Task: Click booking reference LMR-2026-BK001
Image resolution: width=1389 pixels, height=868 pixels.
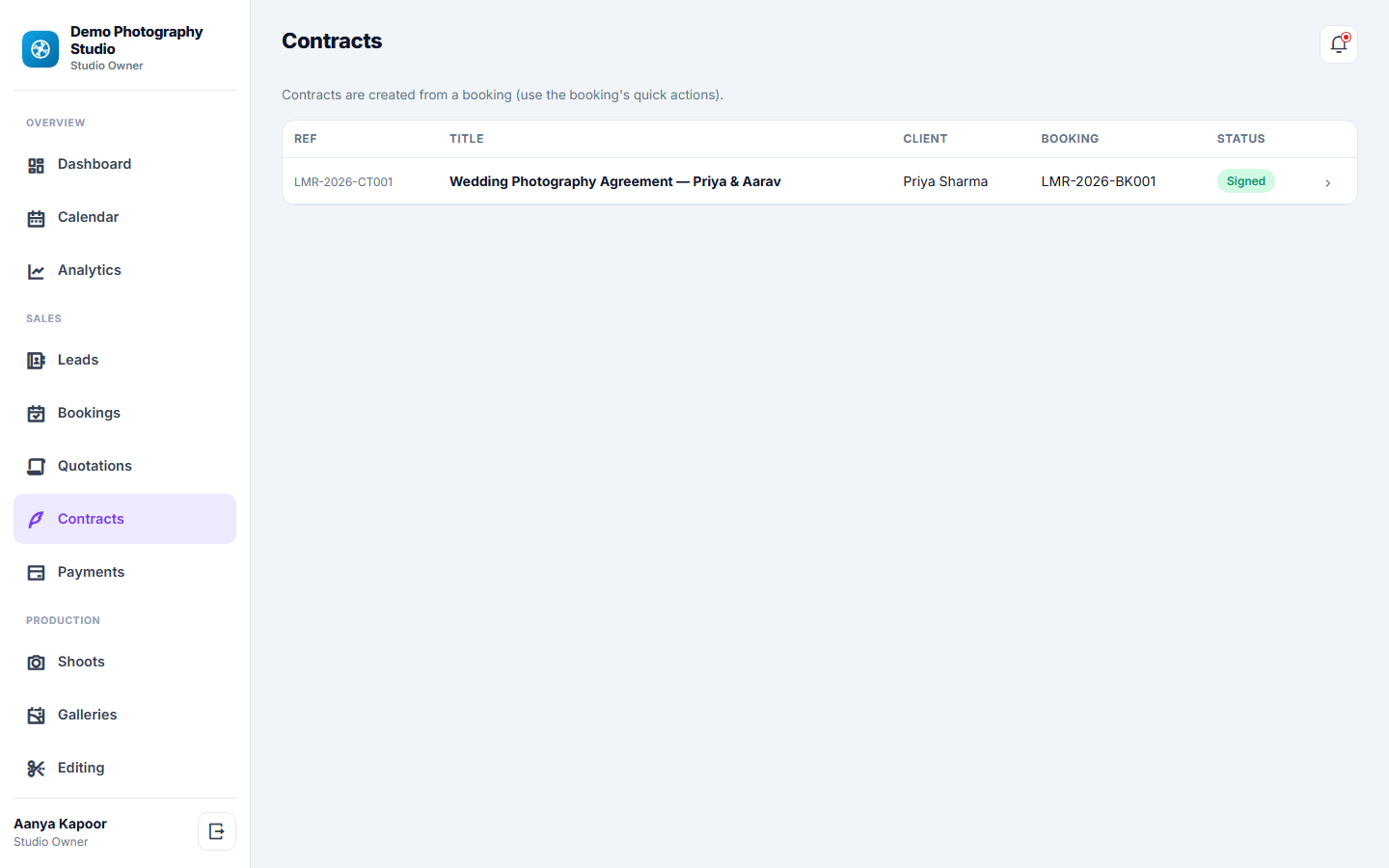Action: (1098, 181)
